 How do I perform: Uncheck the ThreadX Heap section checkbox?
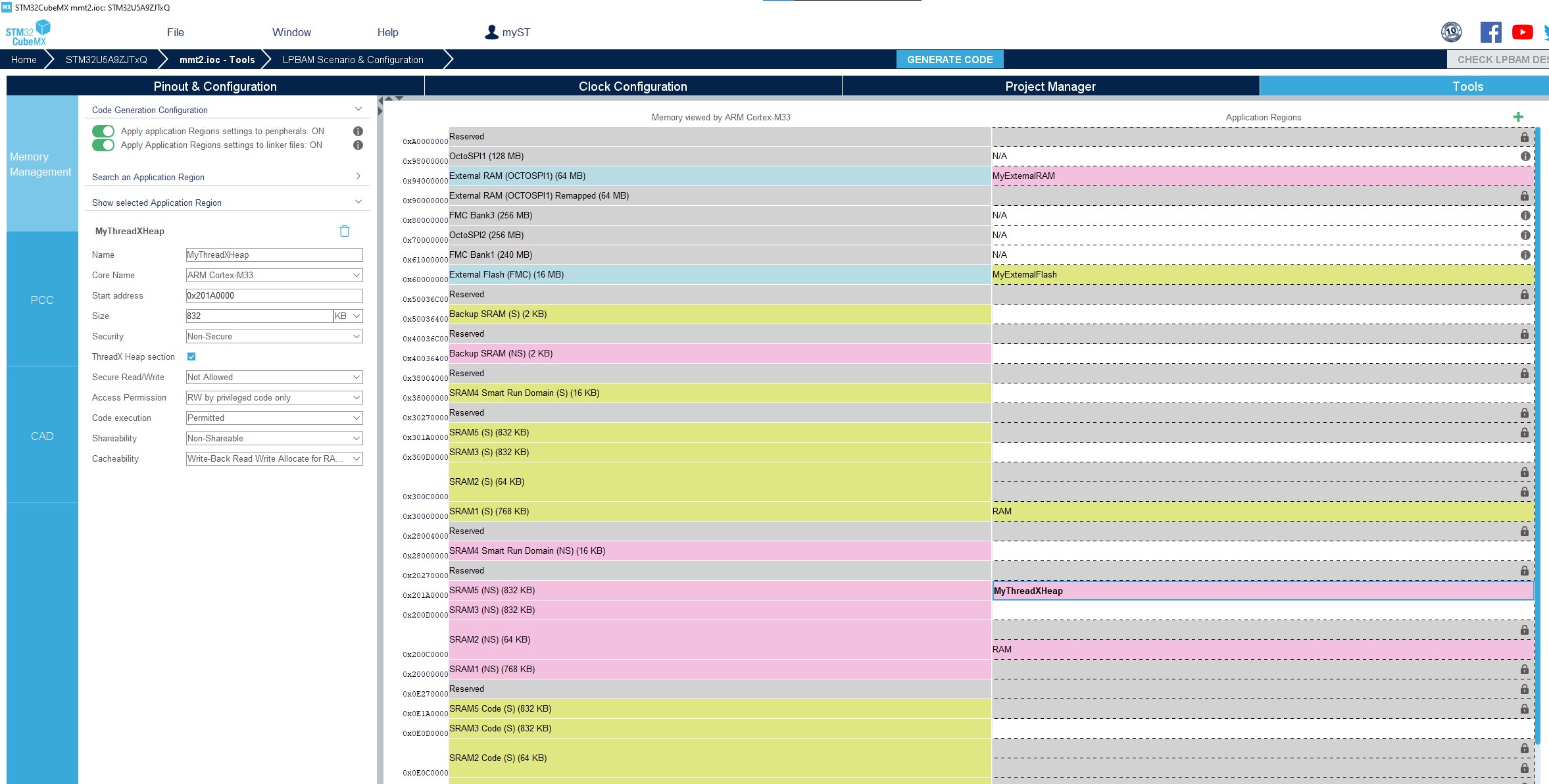pos(191,356)
